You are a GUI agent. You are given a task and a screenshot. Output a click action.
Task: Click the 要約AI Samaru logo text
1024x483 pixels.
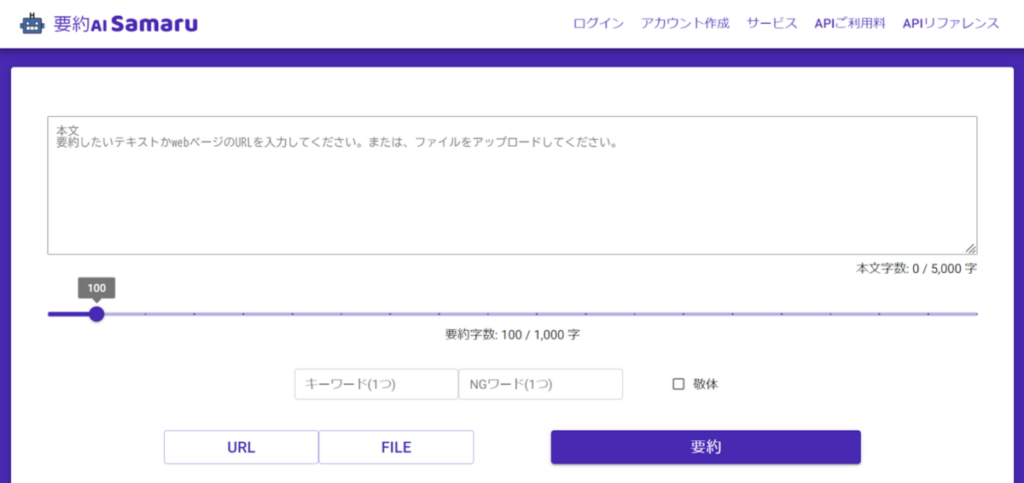coord(125,24)
